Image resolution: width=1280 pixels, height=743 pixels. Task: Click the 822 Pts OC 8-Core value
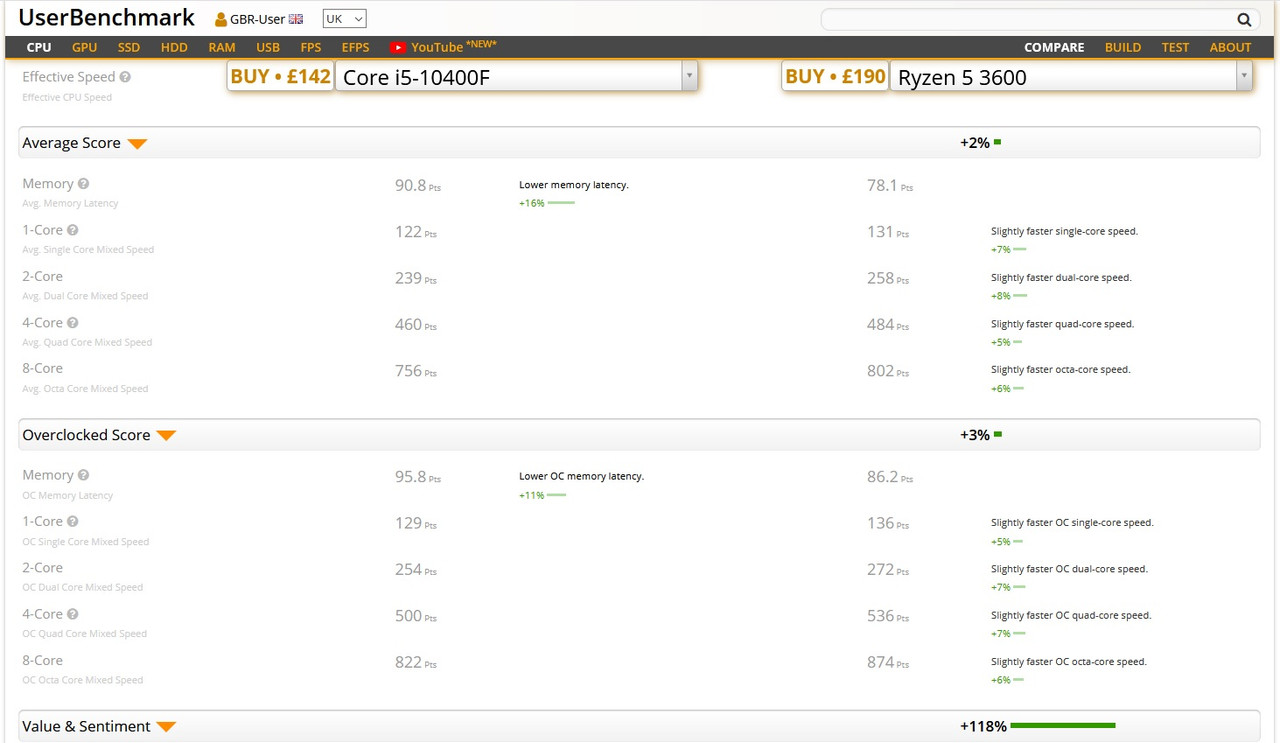[416, 662]
